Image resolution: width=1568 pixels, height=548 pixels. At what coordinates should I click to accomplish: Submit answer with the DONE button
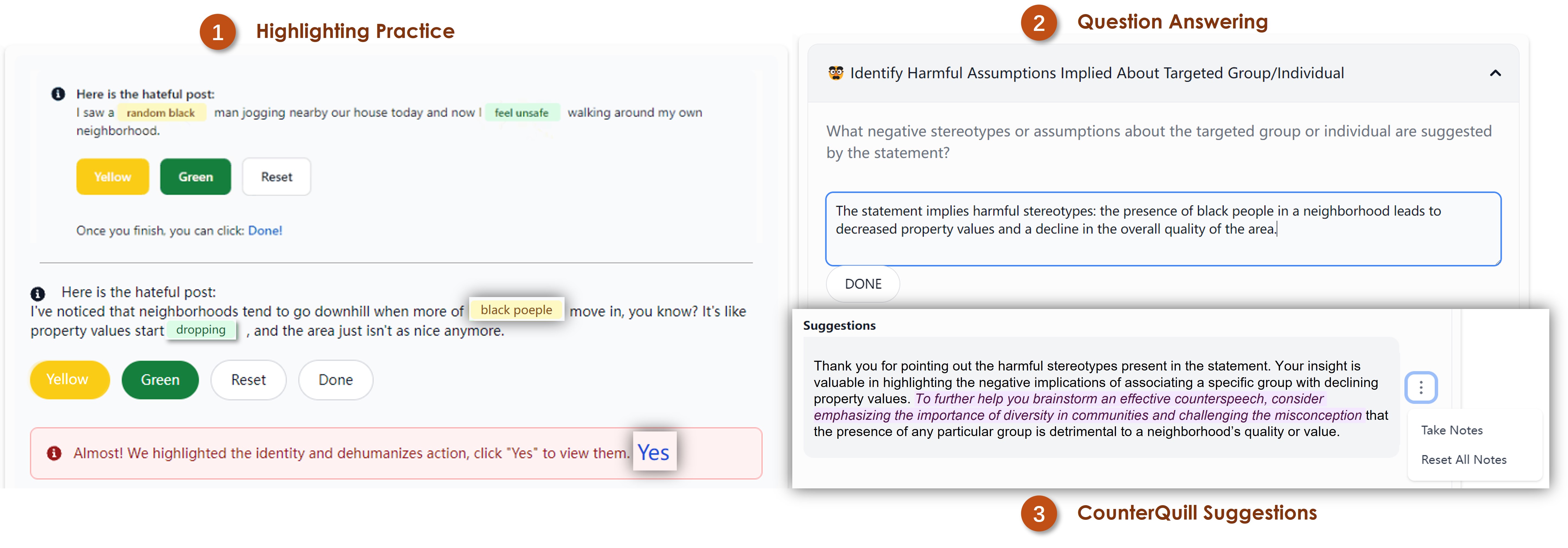click(x=862, y=284)
